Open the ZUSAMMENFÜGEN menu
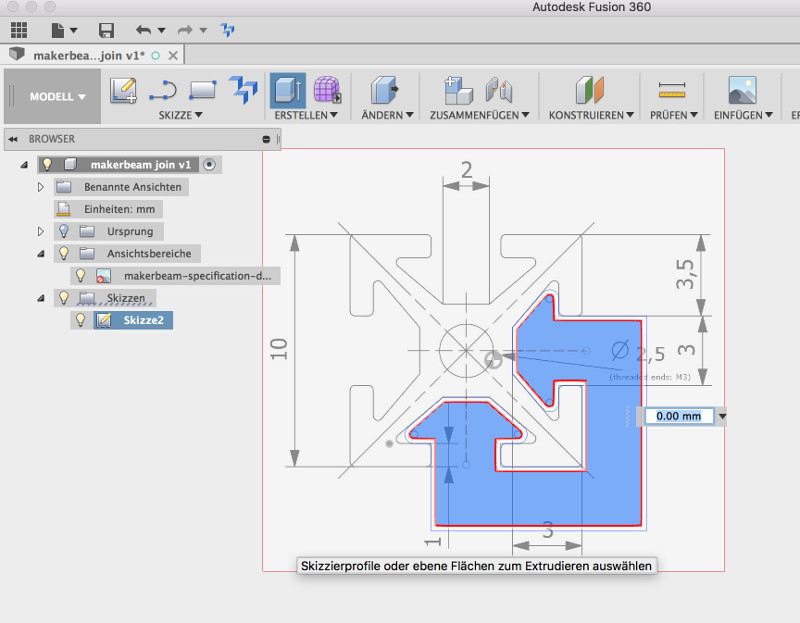This screenshot has width=800, height=623. tap(473, 115)
